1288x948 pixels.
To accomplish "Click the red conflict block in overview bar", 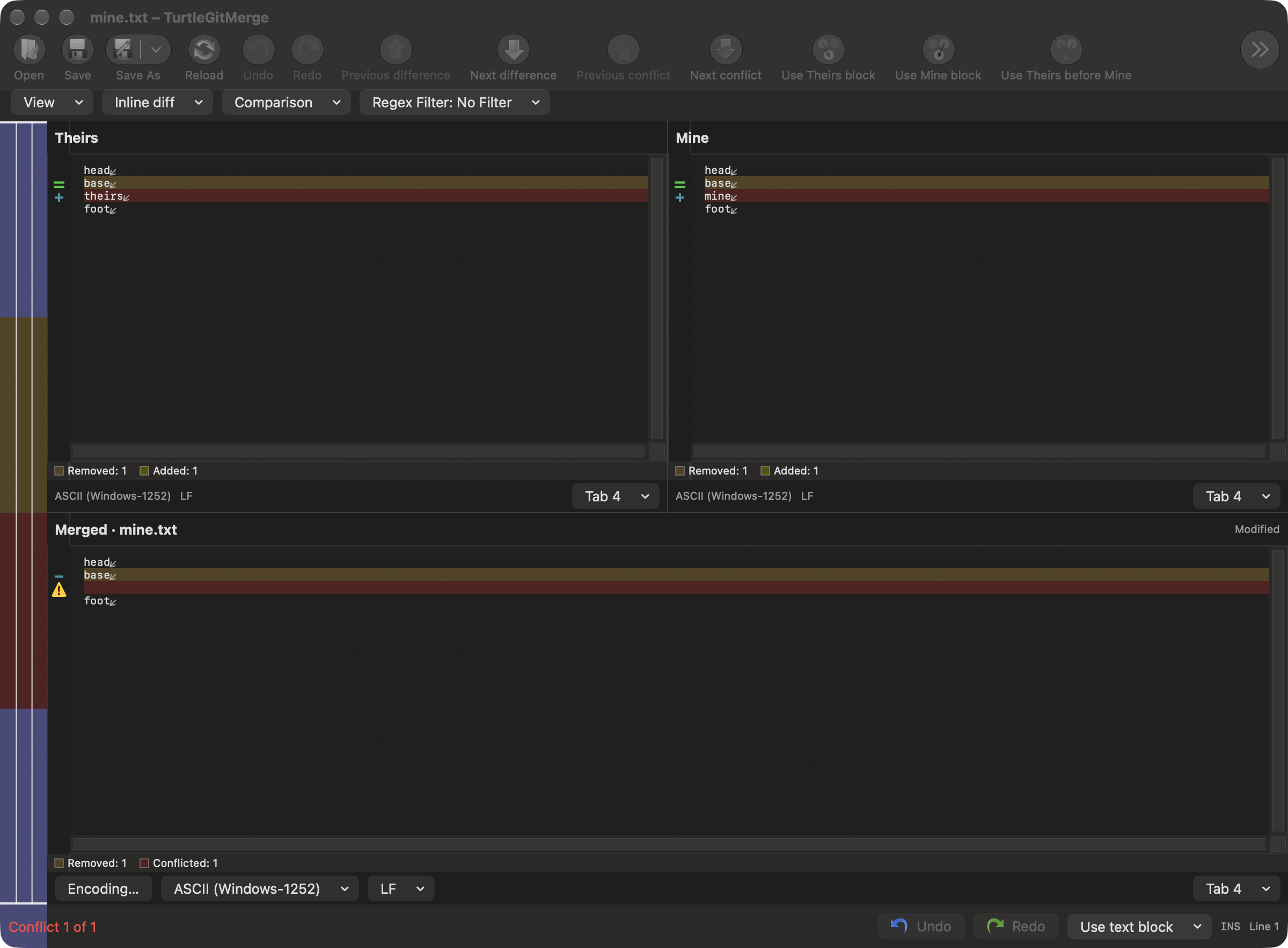I will click(24, 610).
